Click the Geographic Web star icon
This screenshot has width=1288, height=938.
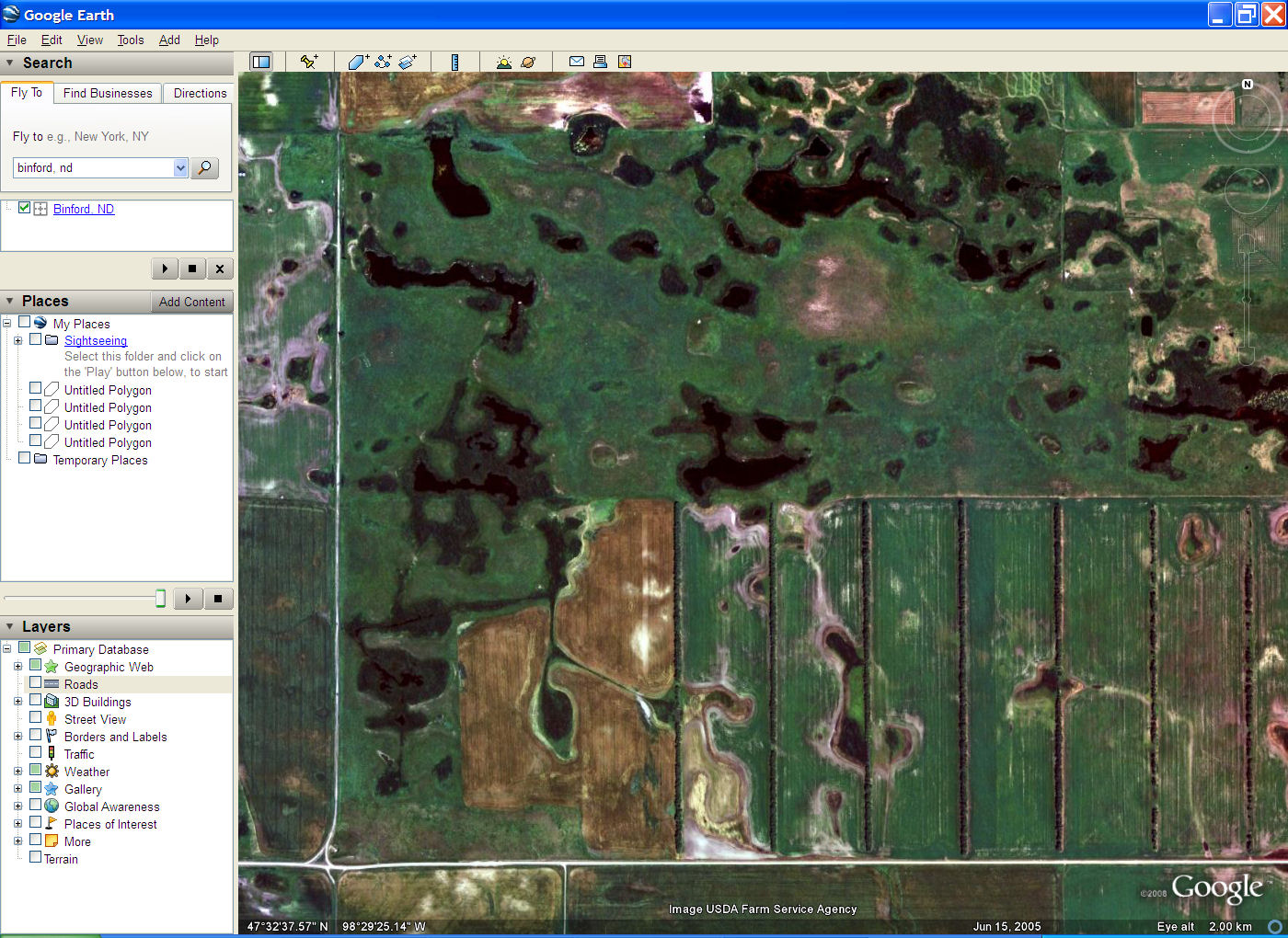(x=52, y=666)
